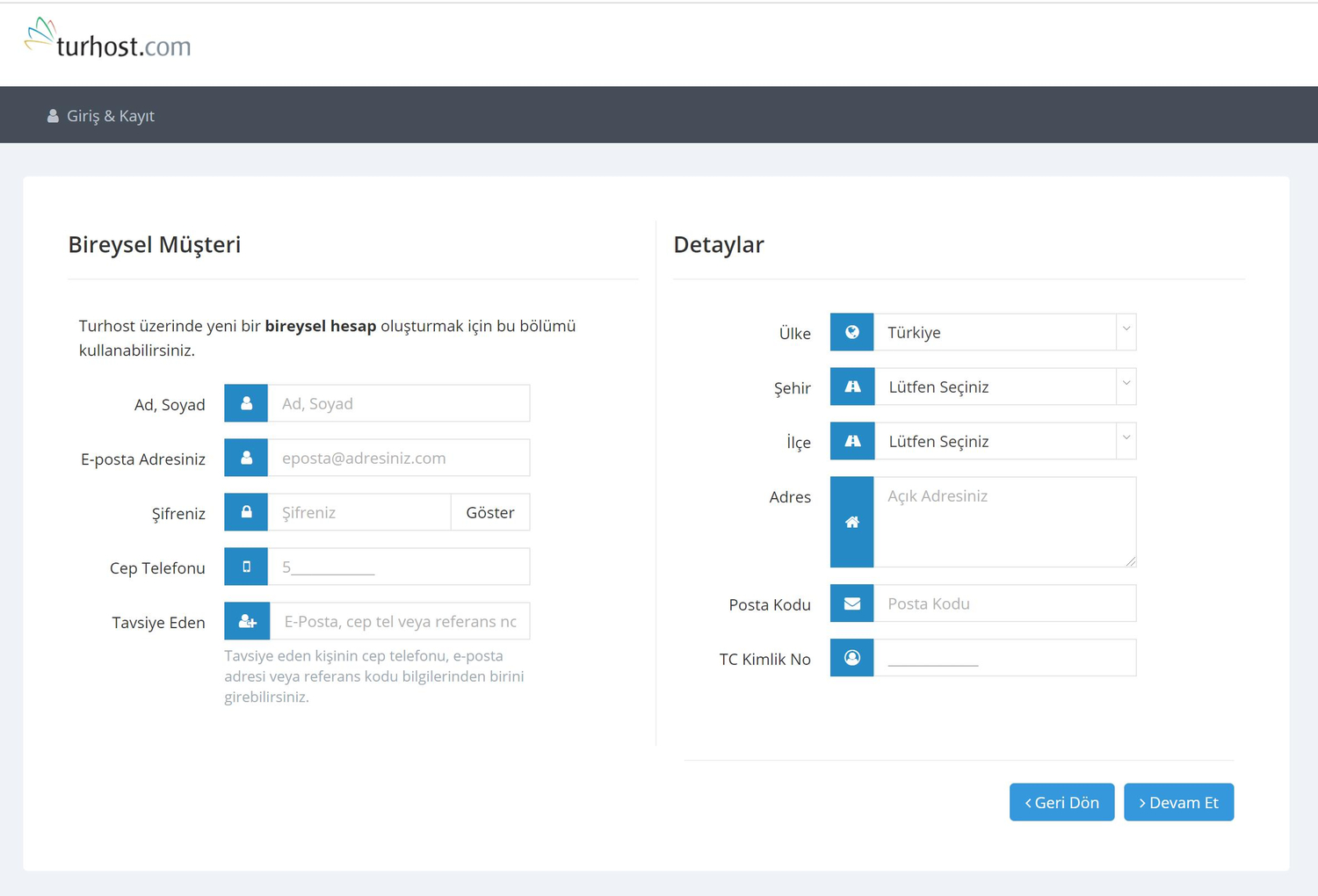Open the Ülke country dropdown
This screenshot has height=896, width=1318.
click(x=1004, y=332)
